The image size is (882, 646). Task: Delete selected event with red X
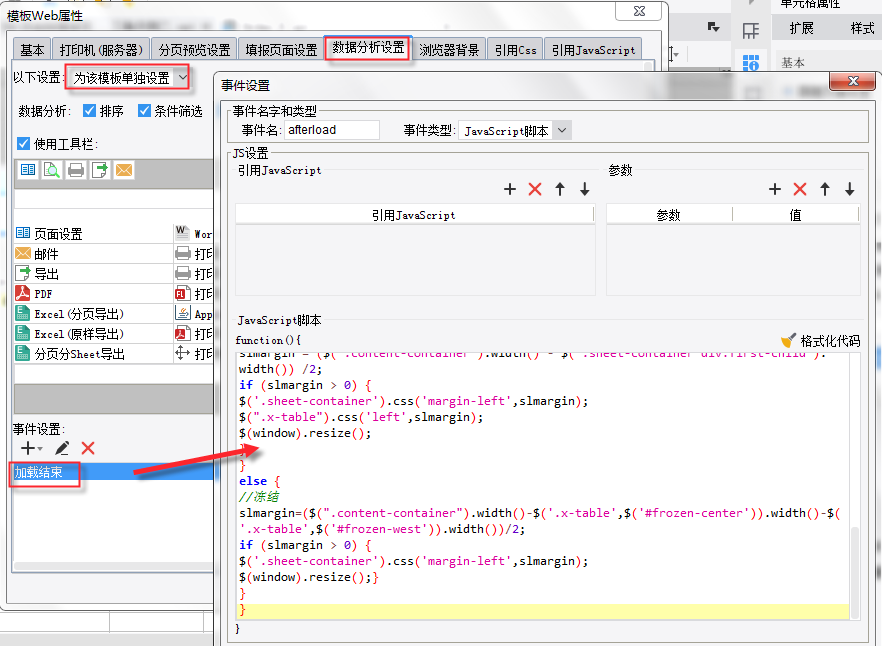[x=88, y=448]
